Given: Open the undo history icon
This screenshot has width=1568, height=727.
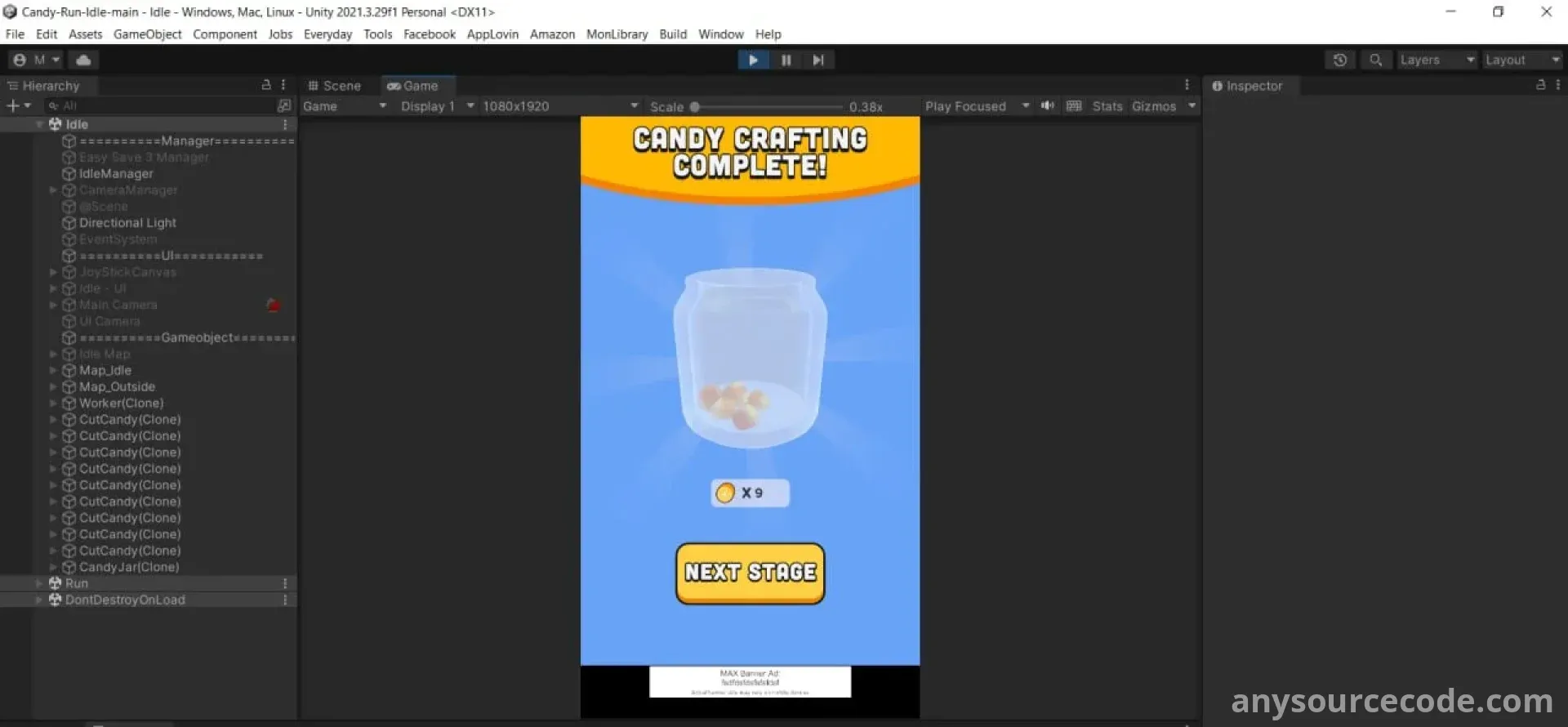Looking at the screenshot, I should (x=1339, y=60).
